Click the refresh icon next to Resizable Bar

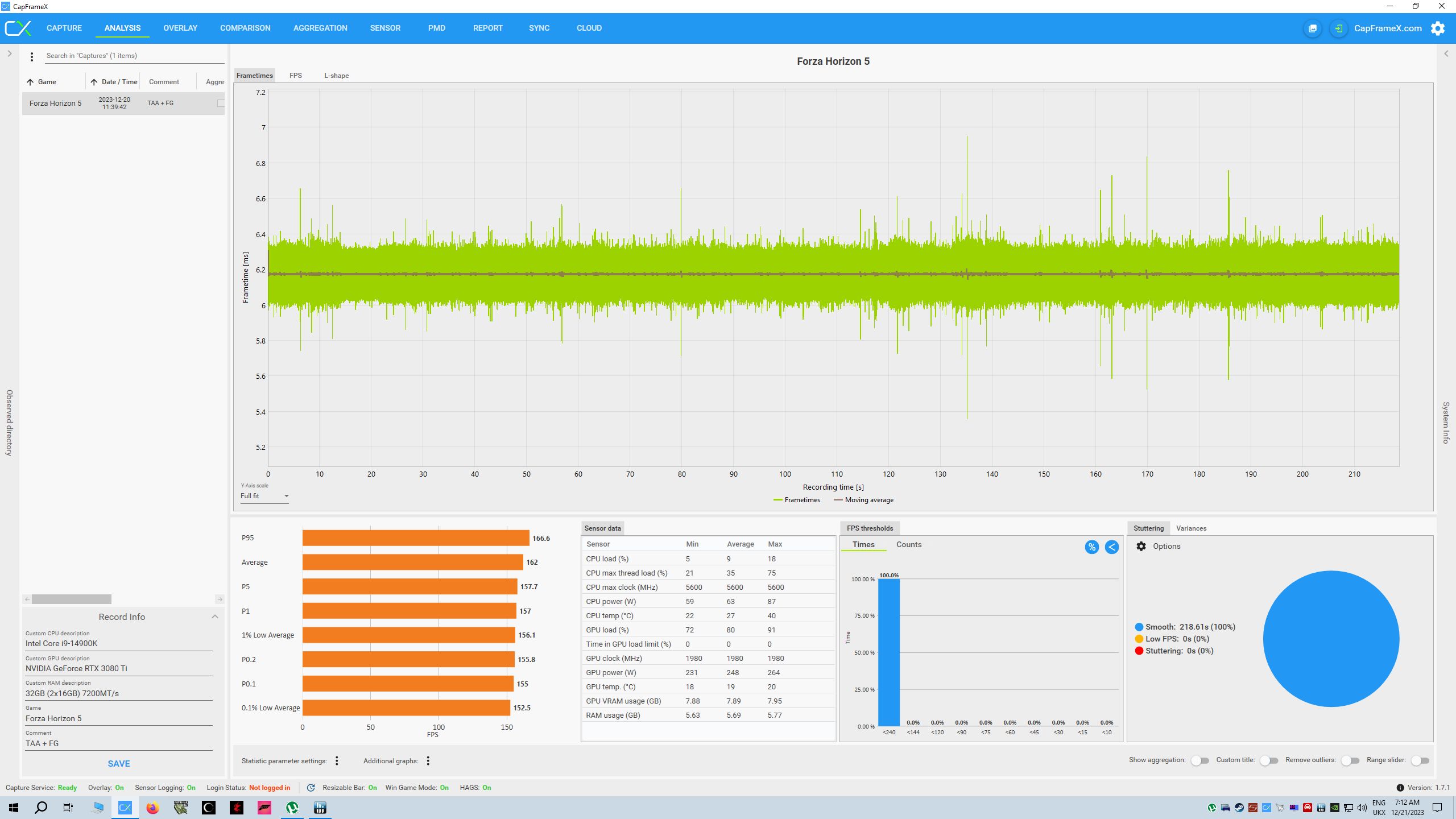tap(311, 788)
